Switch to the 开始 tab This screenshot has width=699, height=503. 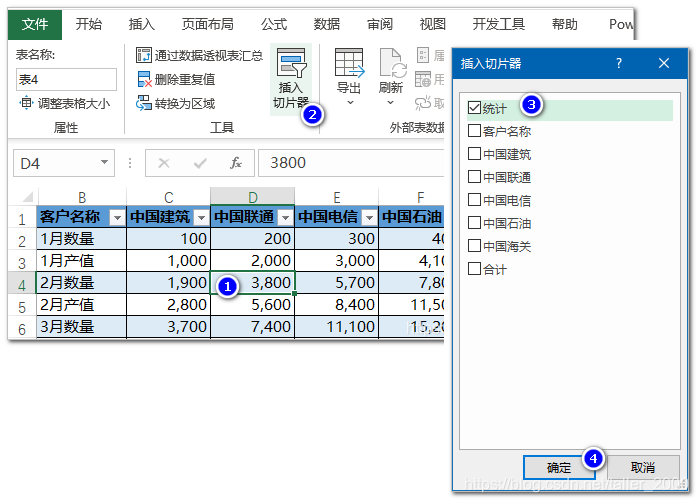89,24
